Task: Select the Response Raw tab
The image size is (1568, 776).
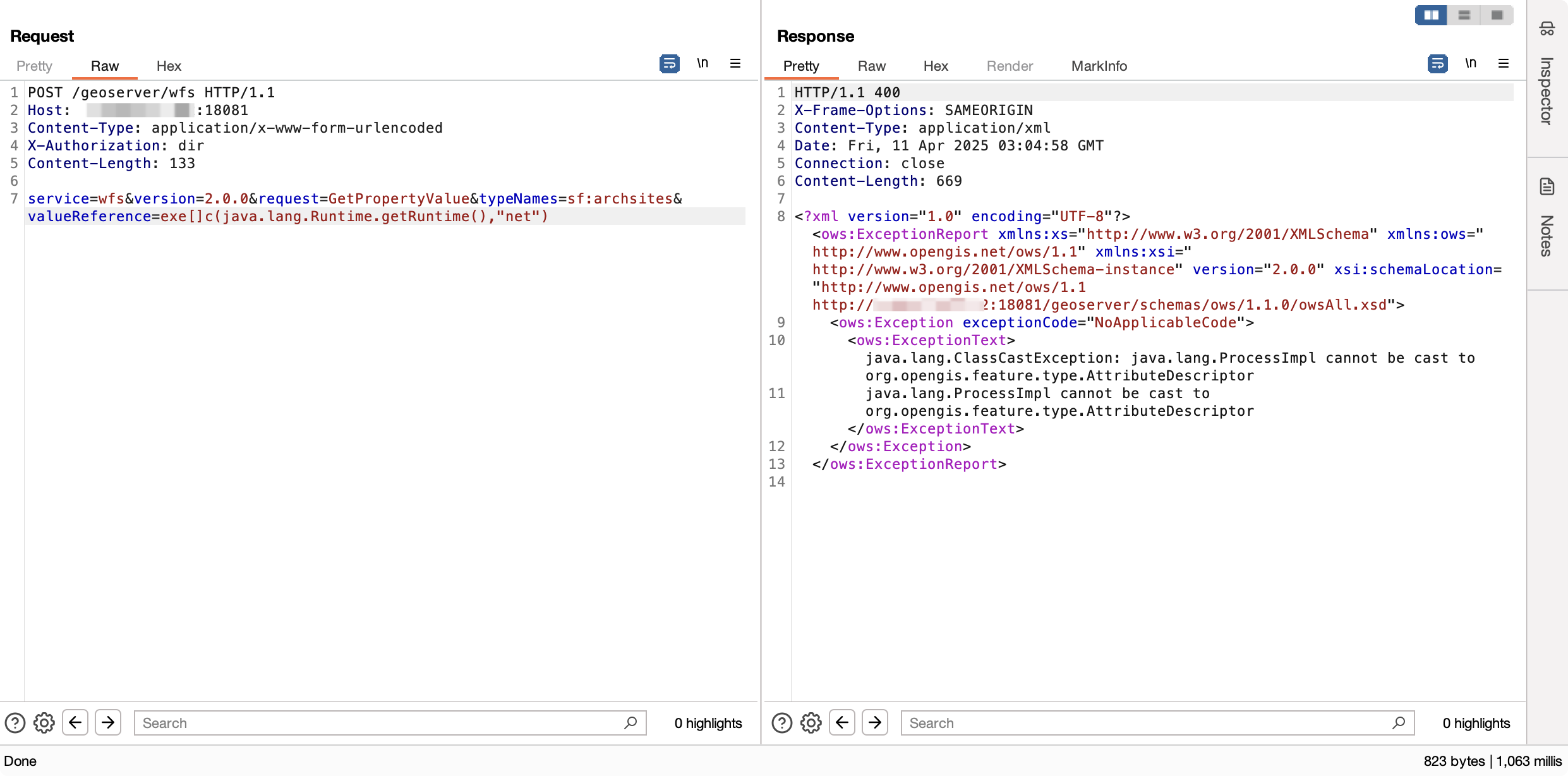Action: point(871,66)
